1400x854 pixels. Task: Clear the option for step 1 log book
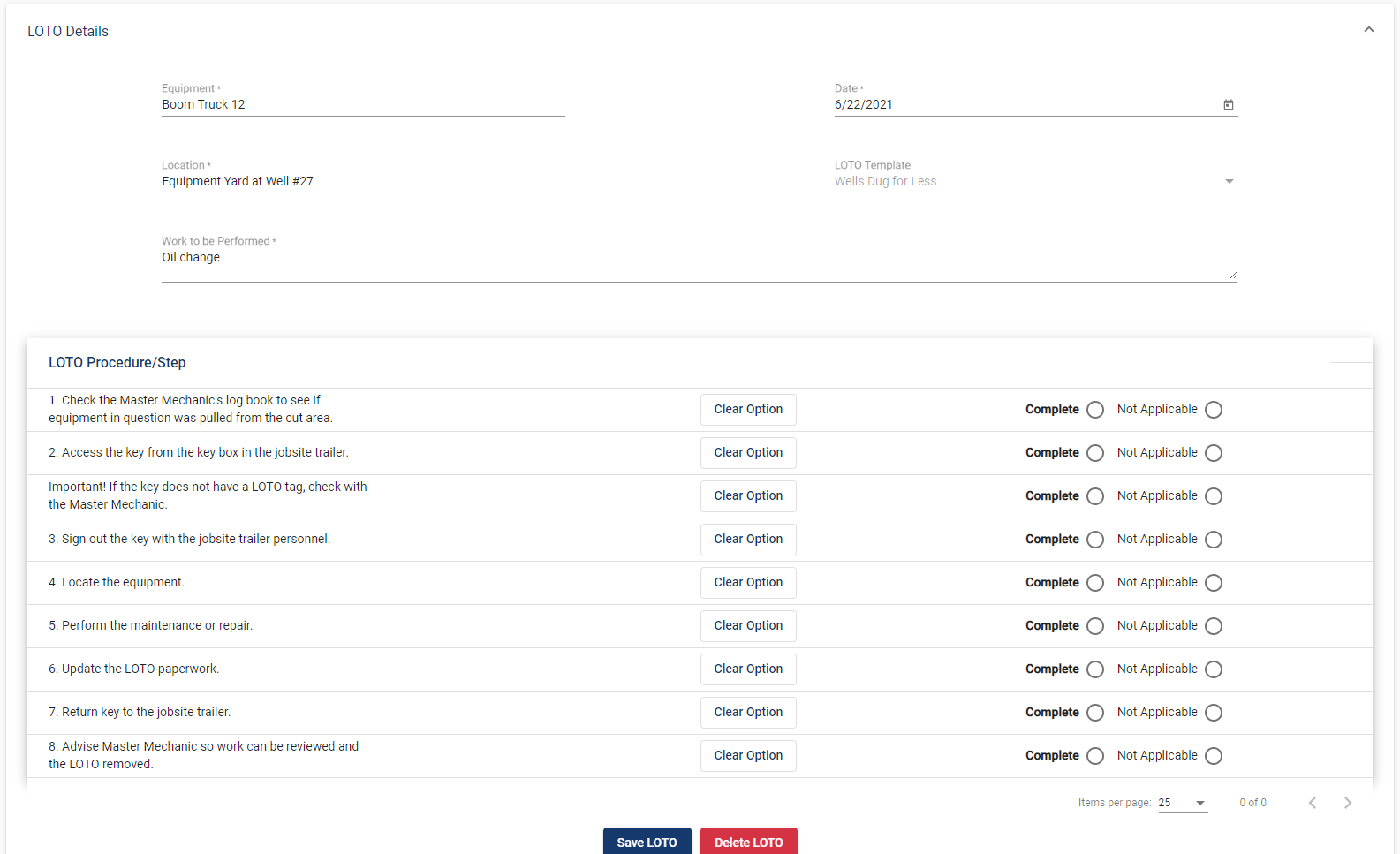click(748, 410)
